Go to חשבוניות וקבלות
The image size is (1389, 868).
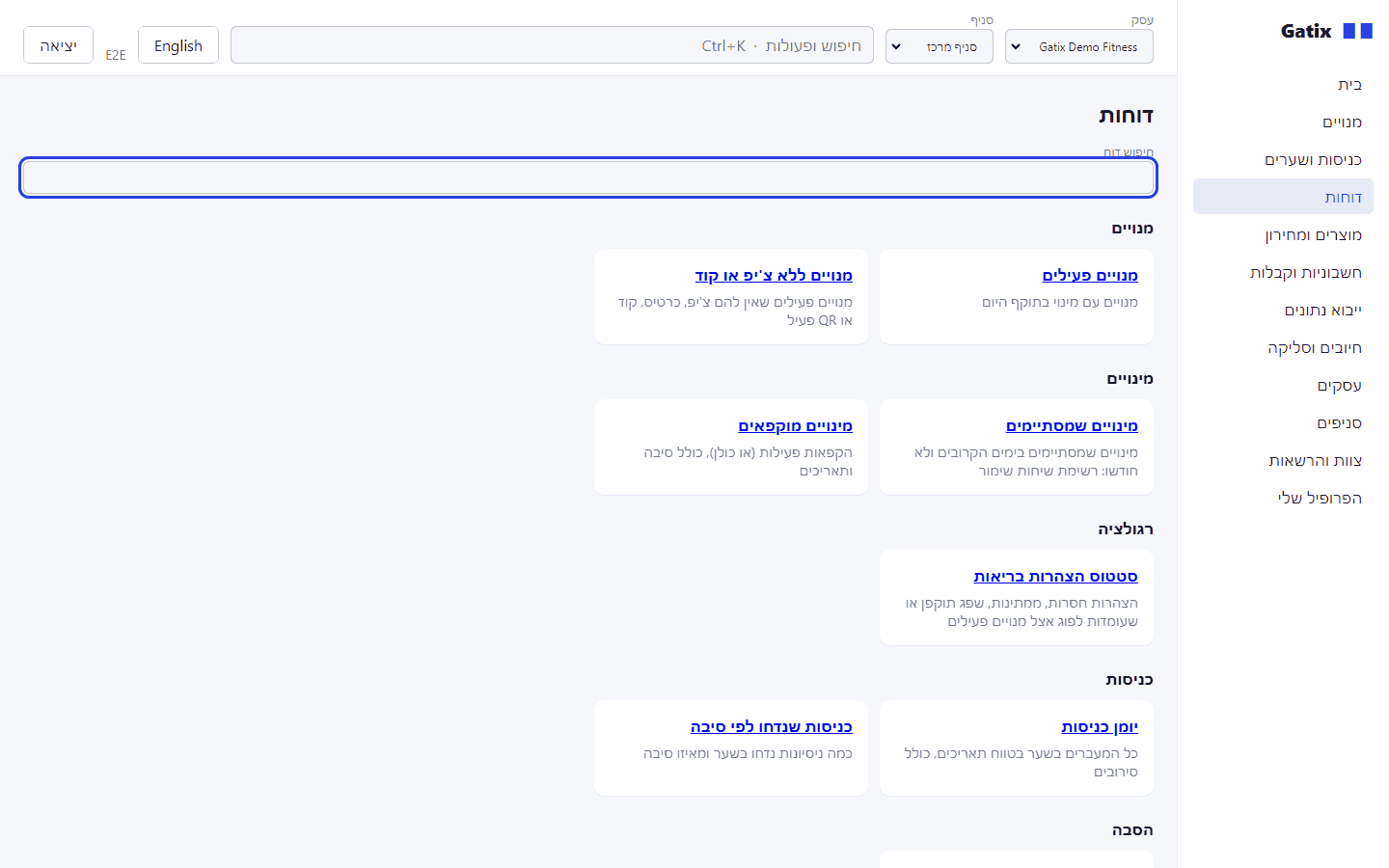click(x=1283, y=273)
